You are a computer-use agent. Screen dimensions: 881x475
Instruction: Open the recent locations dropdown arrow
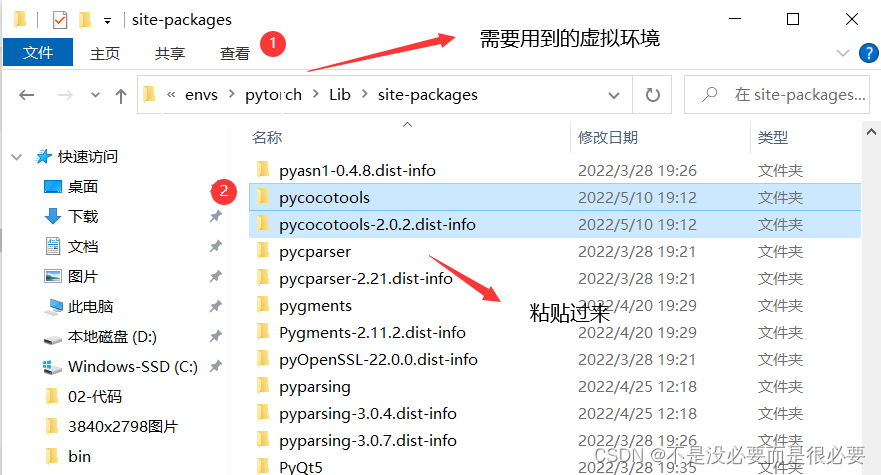click(x=96, y=95)
